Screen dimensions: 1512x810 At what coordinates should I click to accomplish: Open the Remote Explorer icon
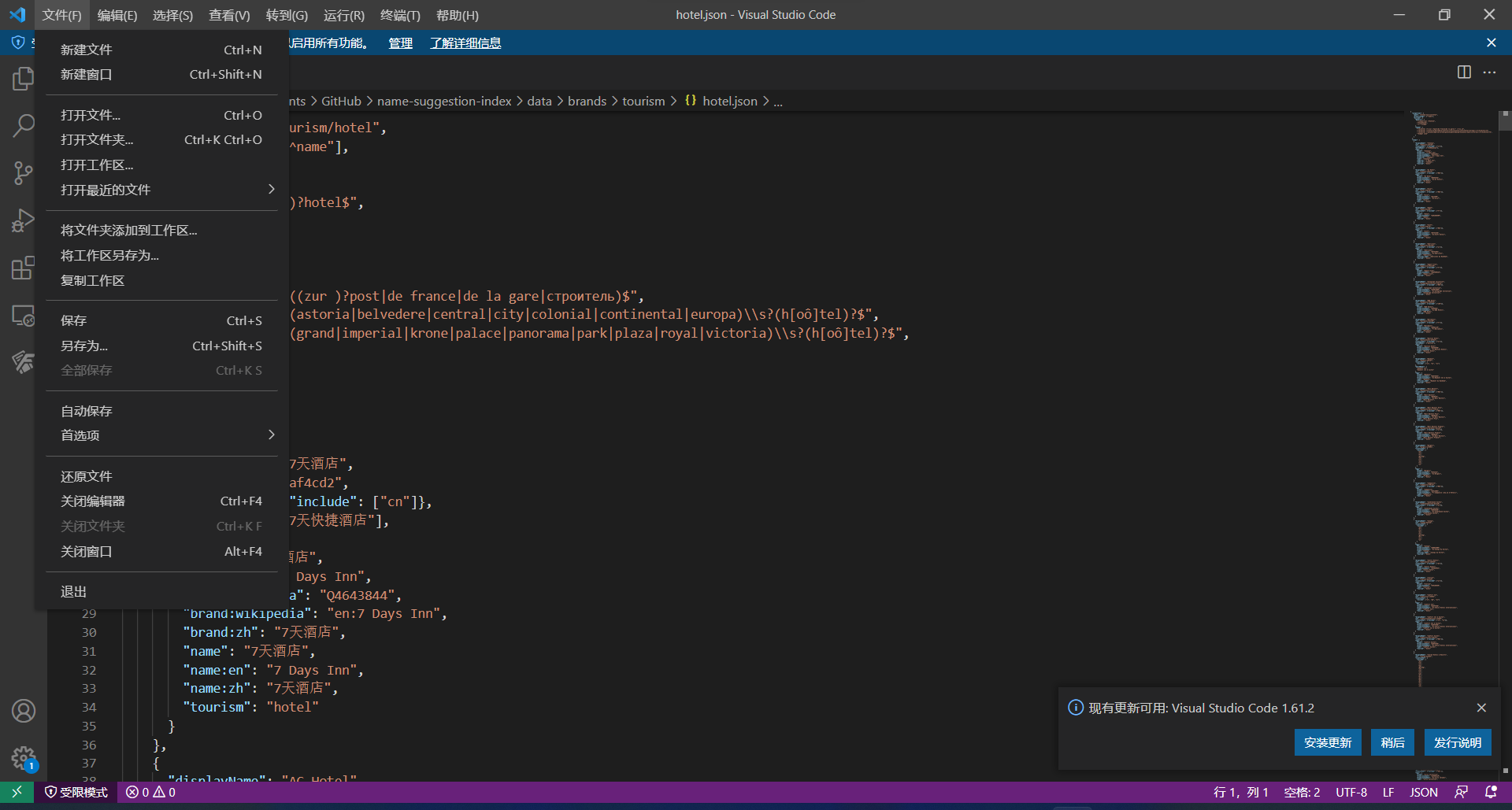(x=23, y=316)
